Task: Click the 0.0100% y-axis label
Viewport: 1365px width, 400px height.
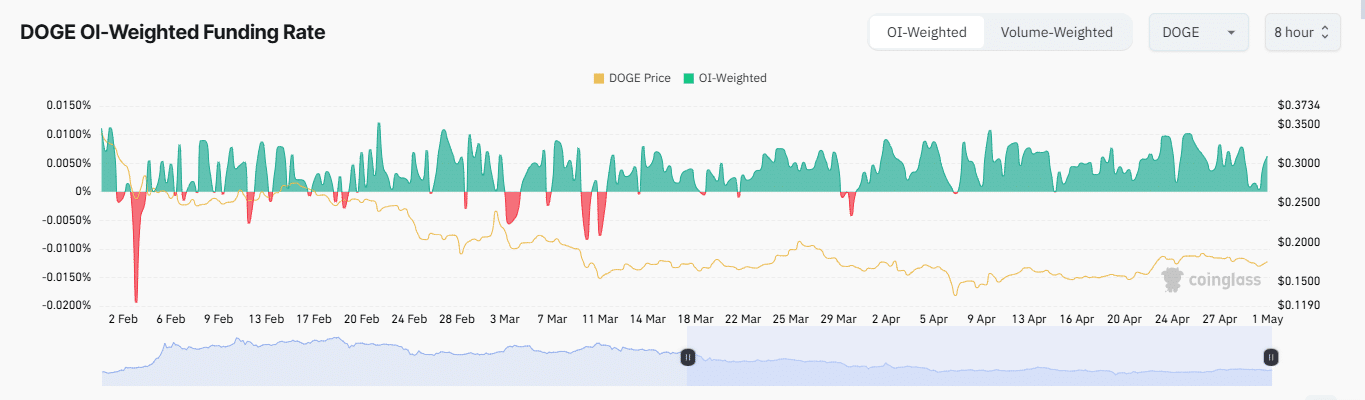Action: tap(69, 134)
